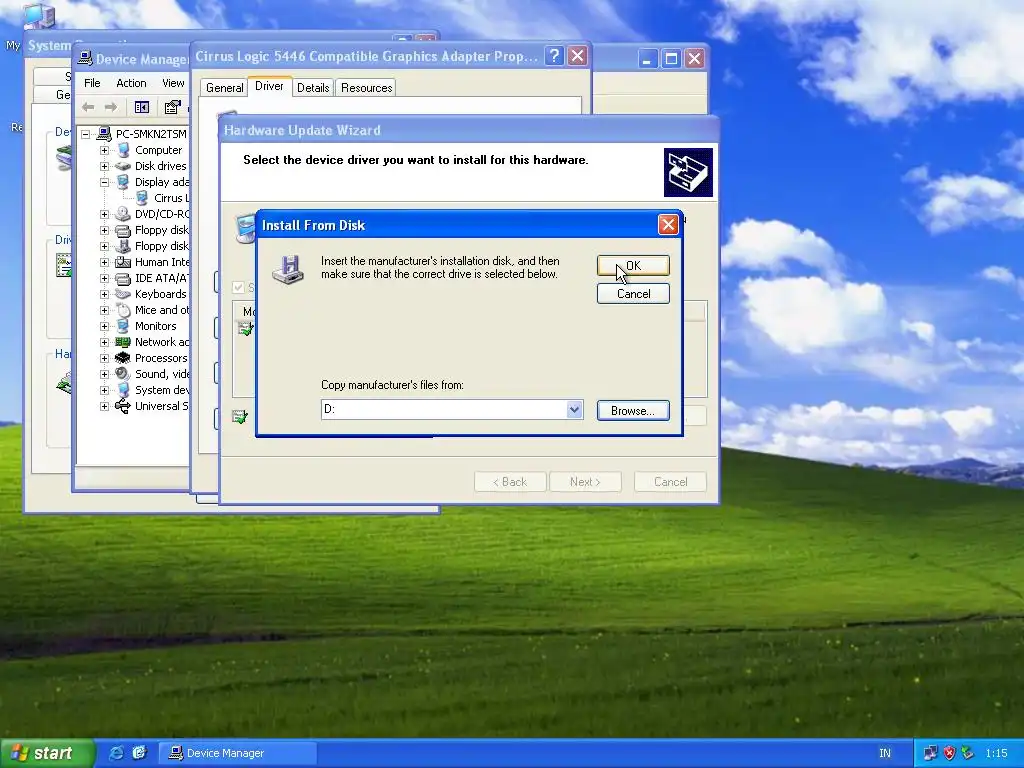The image size is (1024, 768).
Task: Click the Next button in the wizard
Action: [x=585, y=482]
